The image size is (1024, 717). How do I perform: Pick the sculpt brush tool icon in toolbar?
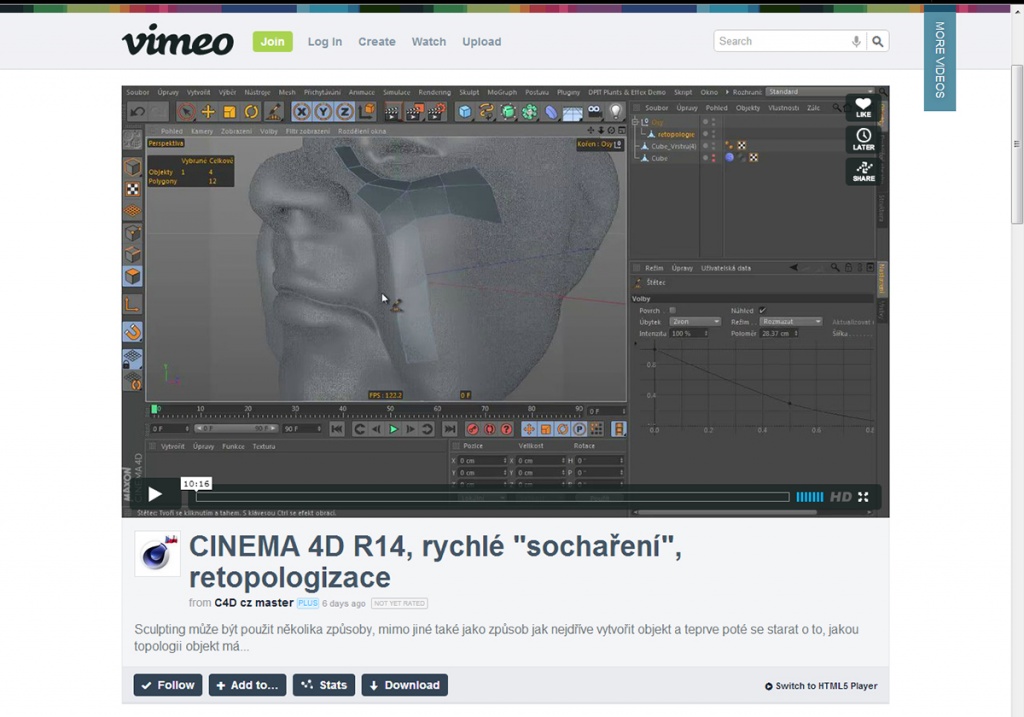pyautogui.click(x=273, y=112)
